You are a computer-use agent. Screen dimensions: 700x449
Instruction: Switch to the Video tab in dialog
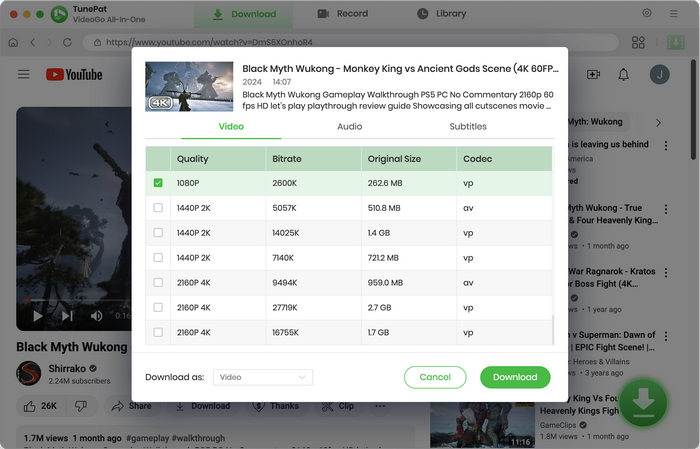(231, 126)
